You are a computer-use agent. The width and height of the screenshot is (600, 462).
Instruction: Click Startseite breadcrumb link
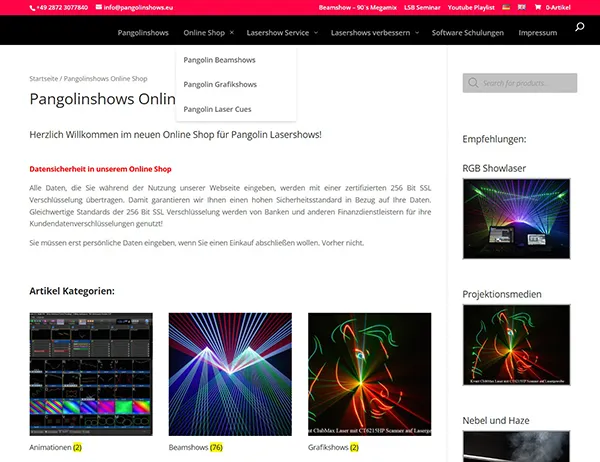click(44, 78)
